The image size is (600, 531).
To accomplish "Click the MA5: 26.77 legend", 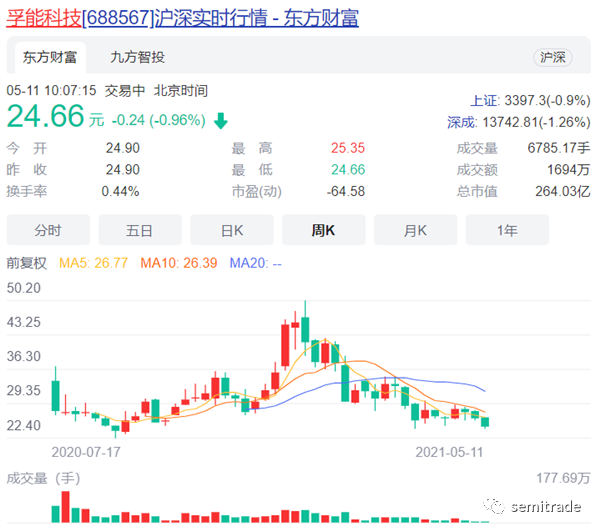I will coord(93,263).
